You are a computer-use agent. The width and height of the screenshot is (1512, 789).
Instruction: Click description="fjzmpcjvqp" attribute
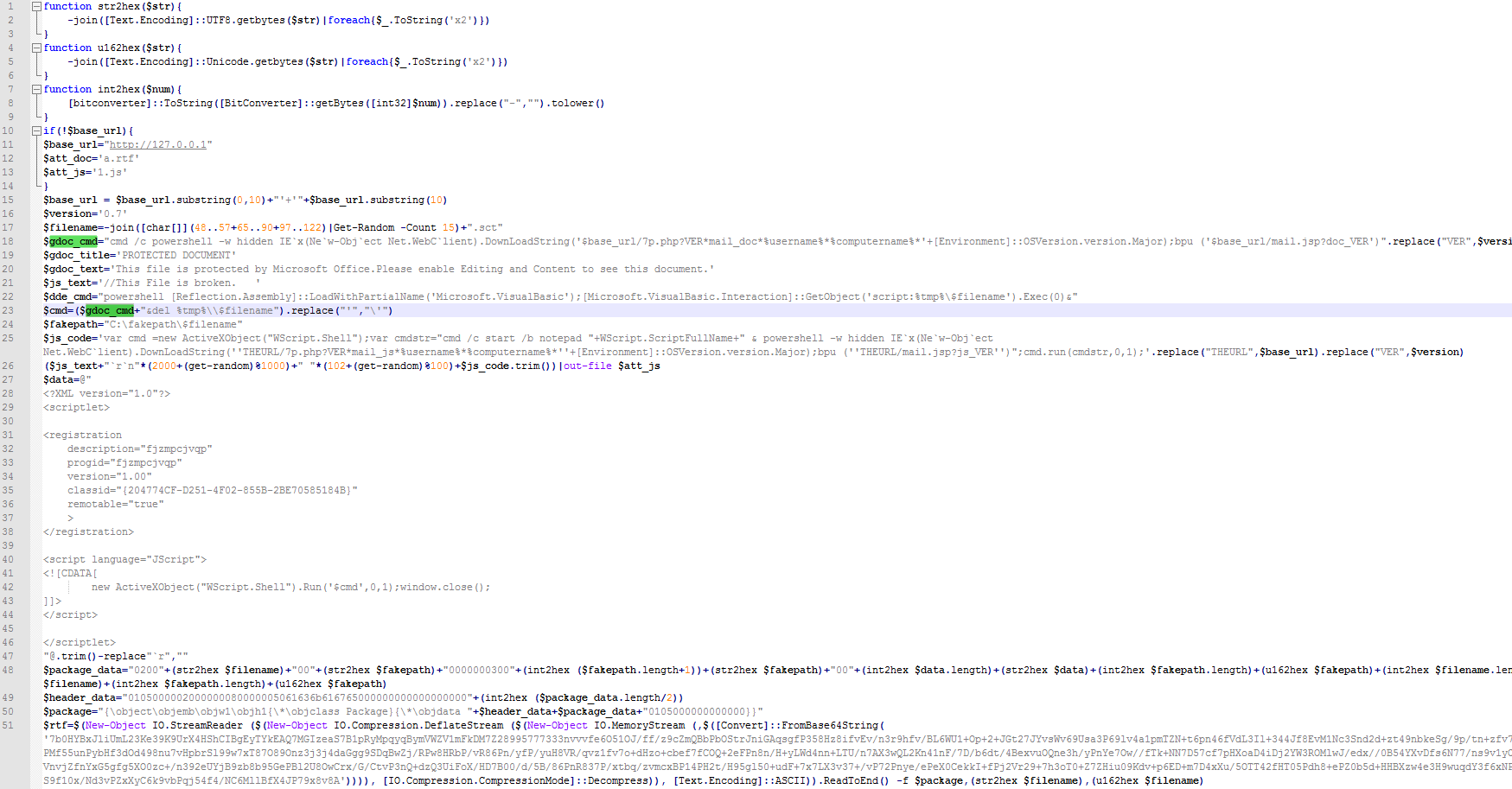tap(140, 449)
